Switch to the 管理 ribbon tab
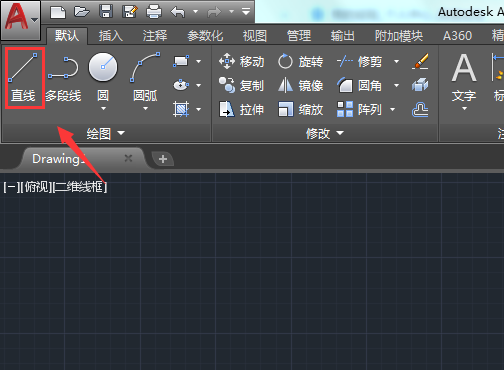Viewport: 504px width, 370px height. pos(299,36)
